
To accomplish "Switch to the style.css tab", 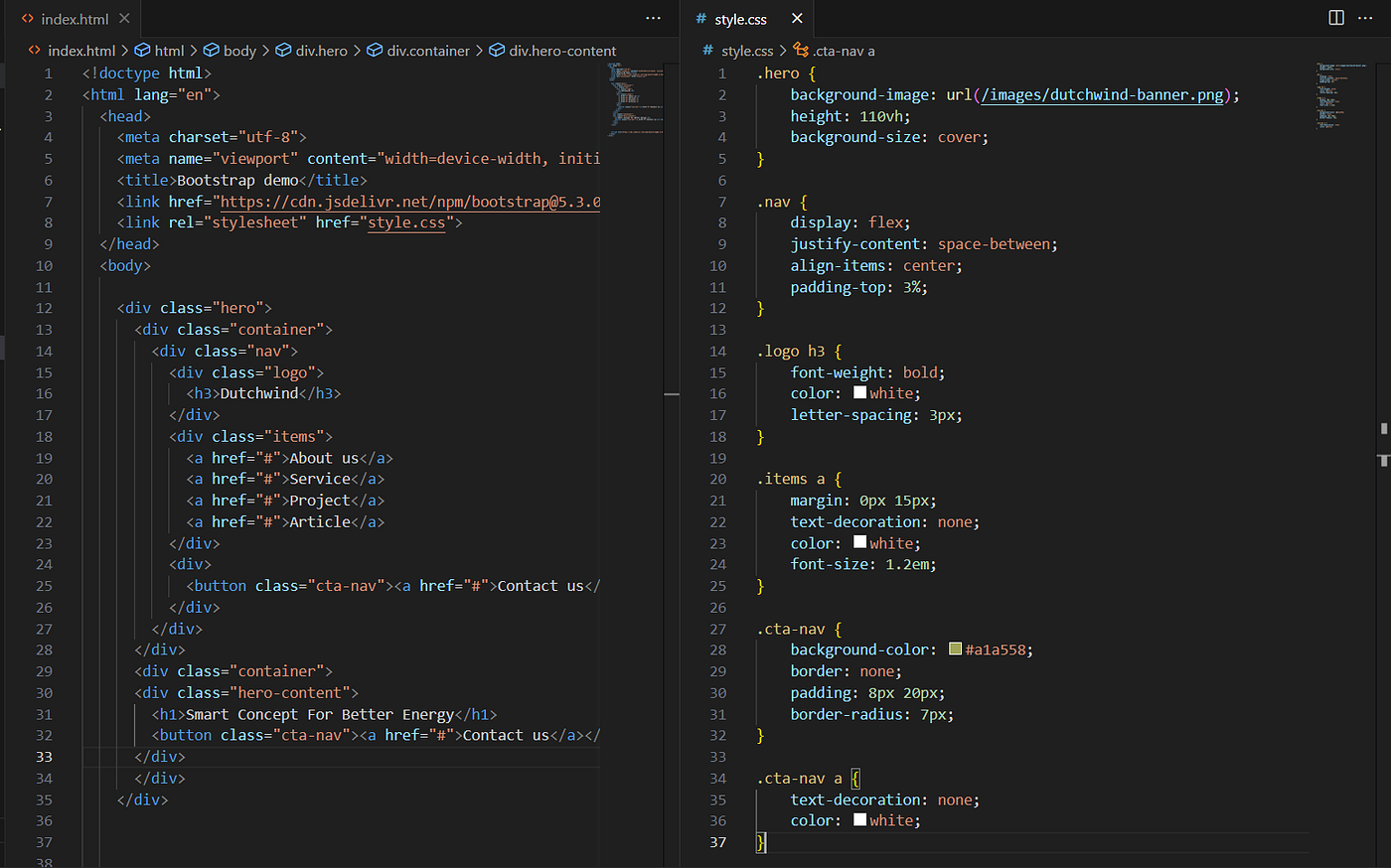I will (740, 18).
